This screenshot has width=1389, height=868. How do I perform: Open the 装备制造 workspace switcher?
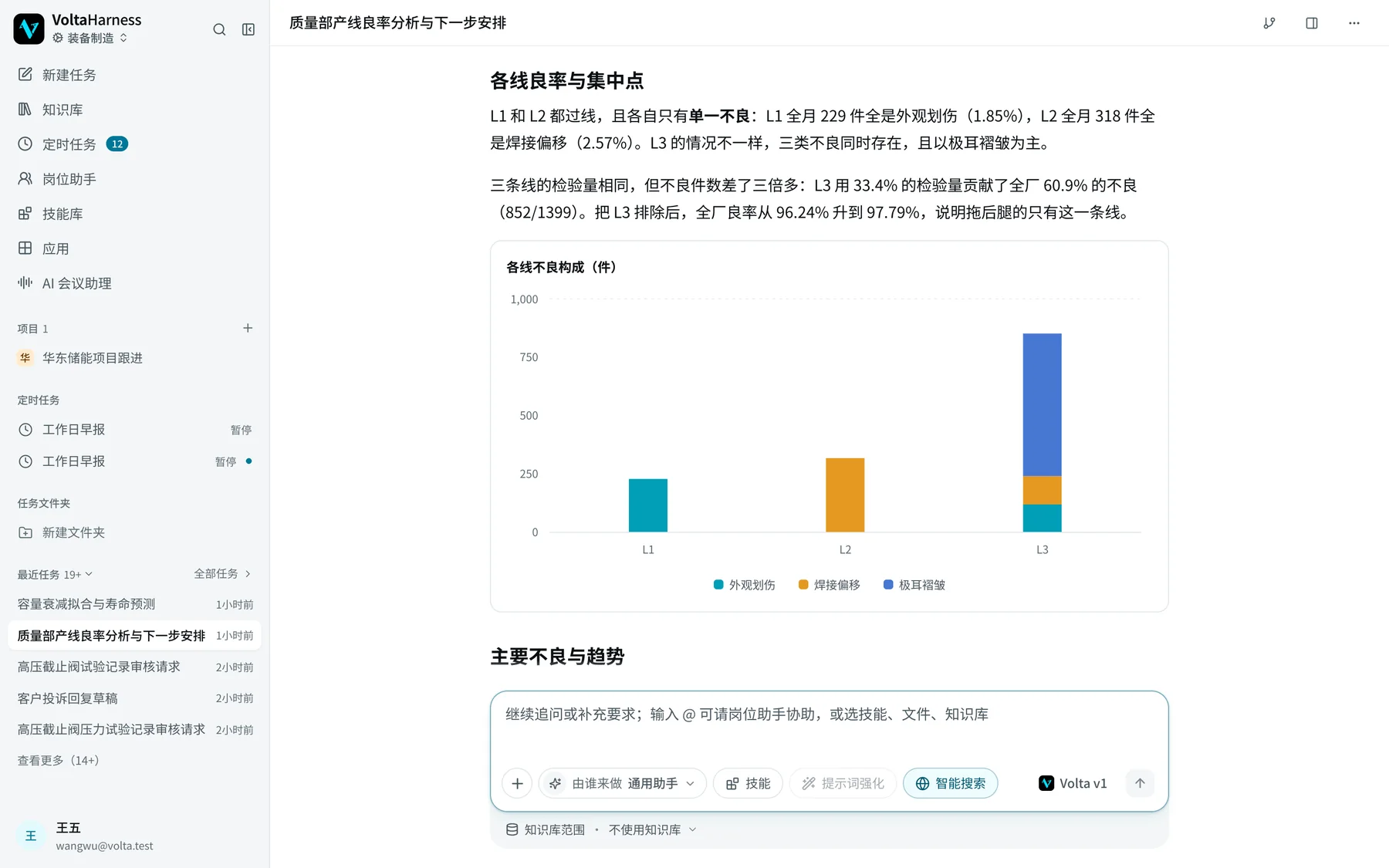click(x=90, y=38)
